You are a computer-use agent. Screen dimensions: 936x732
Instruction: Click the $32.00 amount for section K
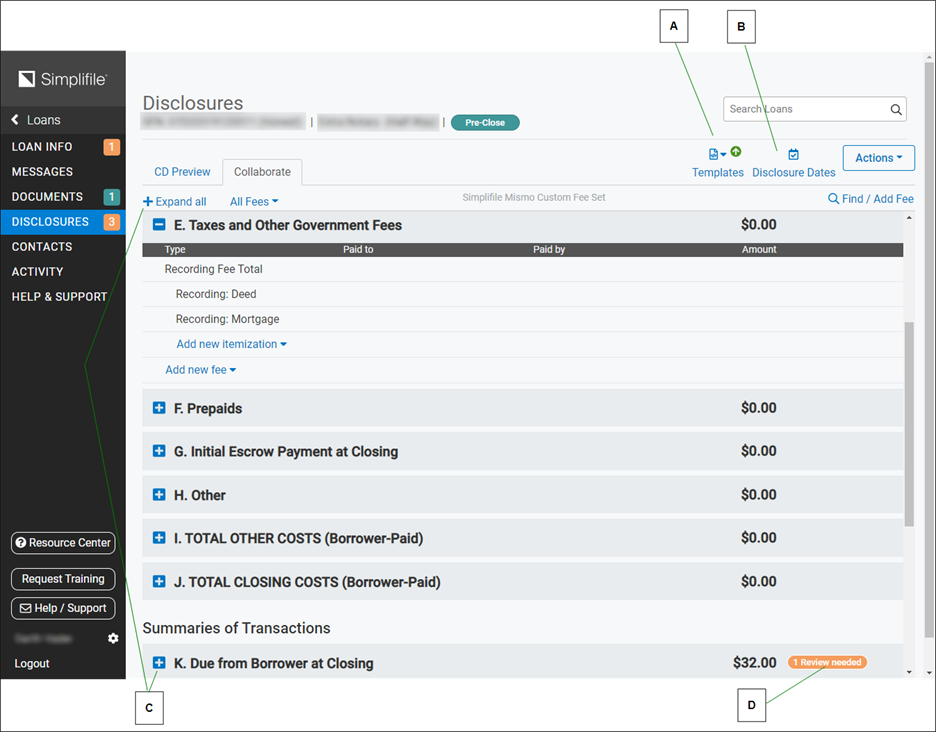(755, 663)
